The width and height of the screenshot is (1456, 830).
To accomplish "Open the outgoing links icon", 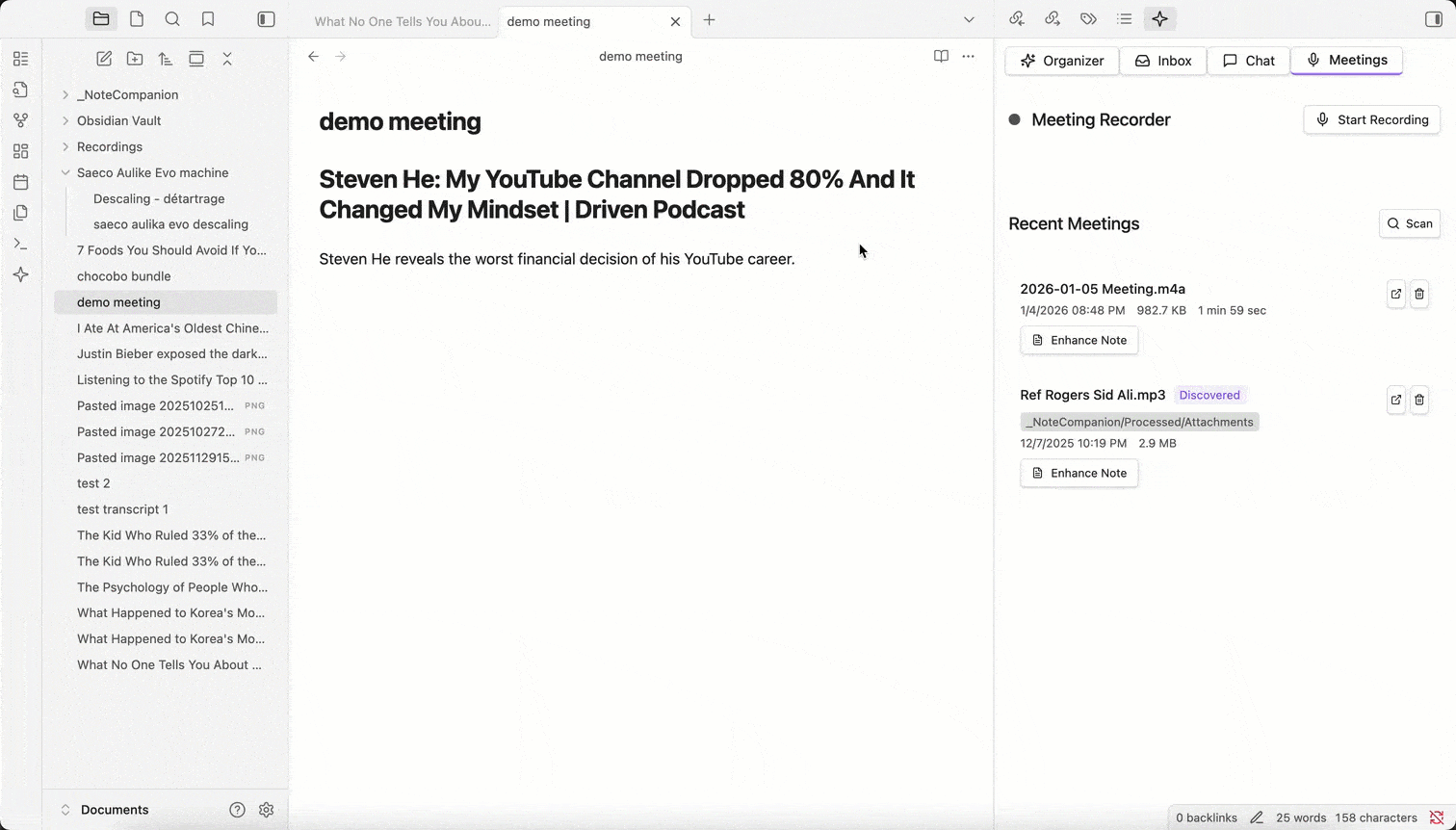I will (1053, 18).
